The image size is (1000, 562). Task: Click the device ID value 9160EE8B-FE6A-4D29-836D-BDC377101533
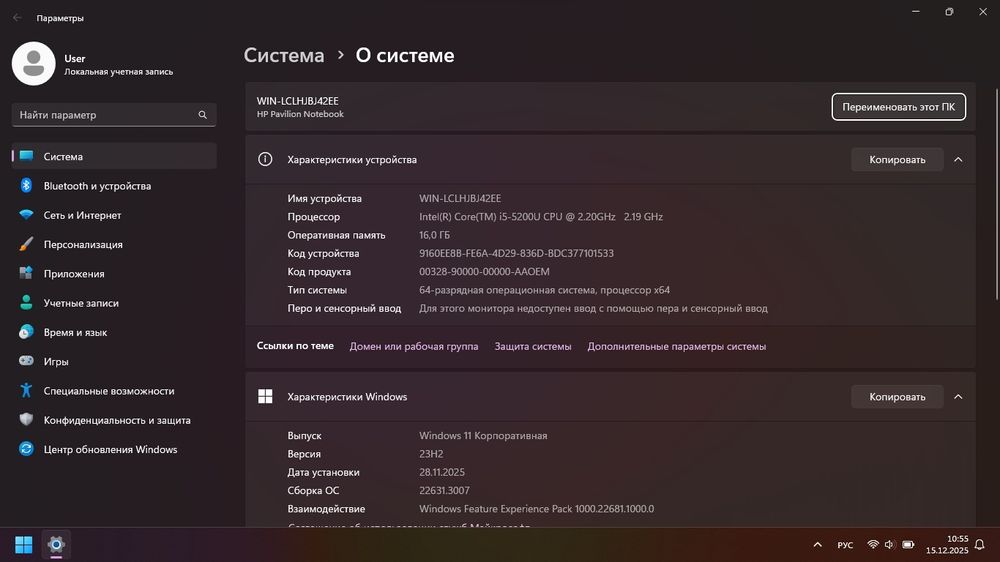coord(516,253)
